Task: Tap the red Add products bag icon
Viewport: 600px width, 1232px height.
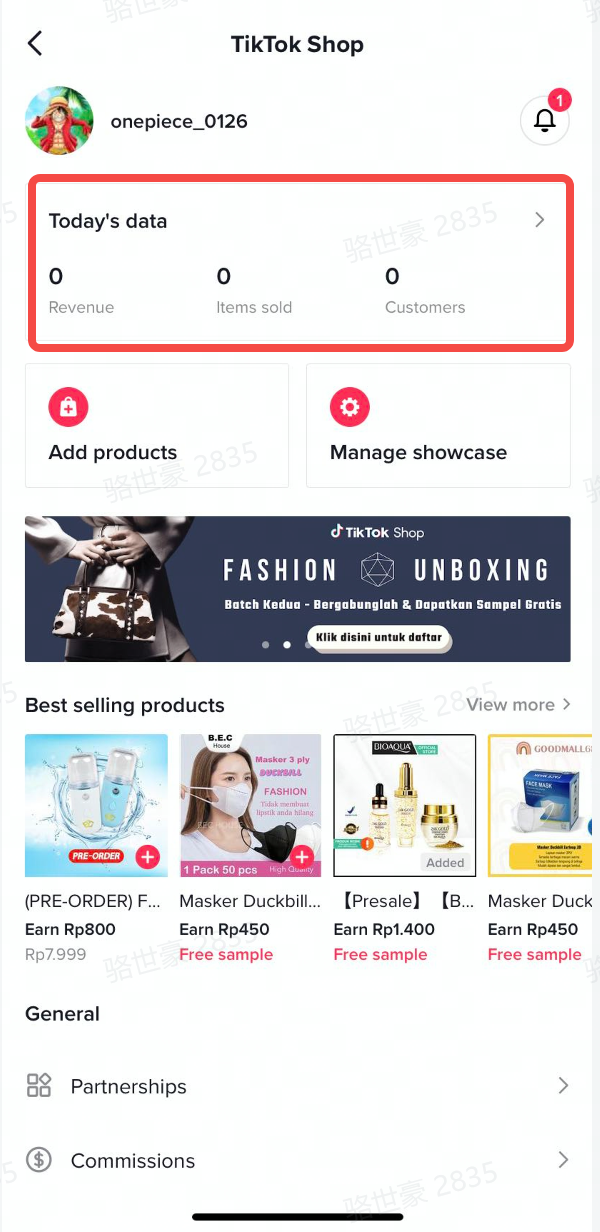Action: pyautogui.click(x=69, y=408)
